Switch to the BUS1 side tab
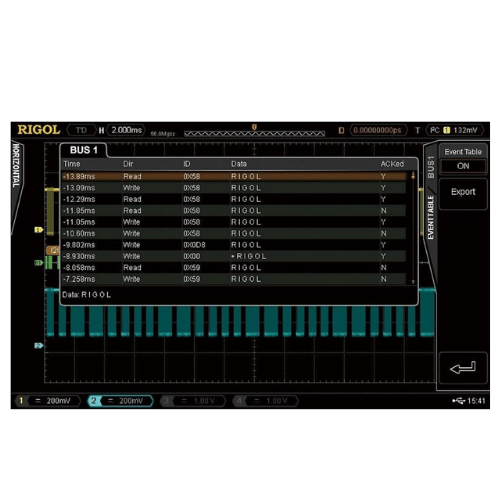 click(431, 167)
